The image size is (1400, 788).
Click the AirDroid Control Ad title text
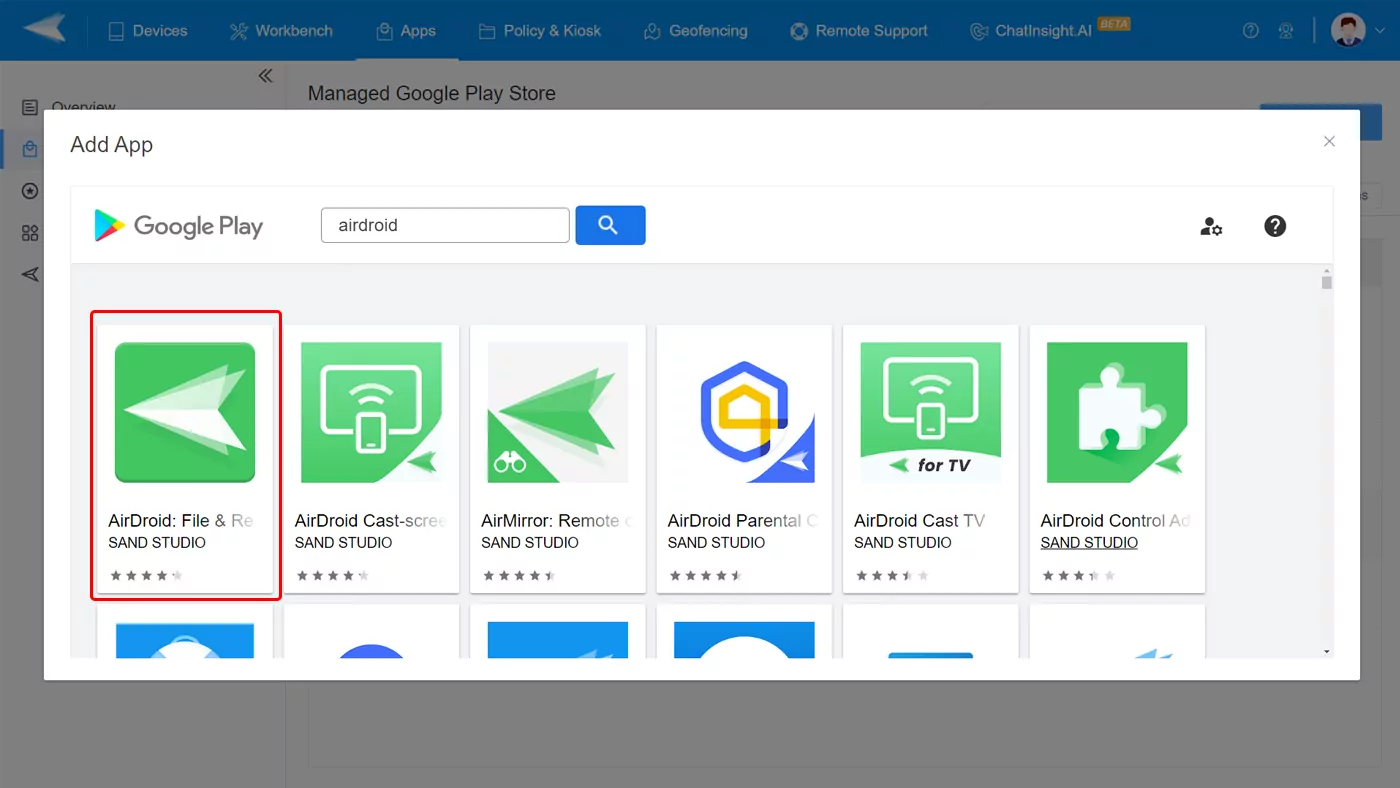tap(1116, 521)
